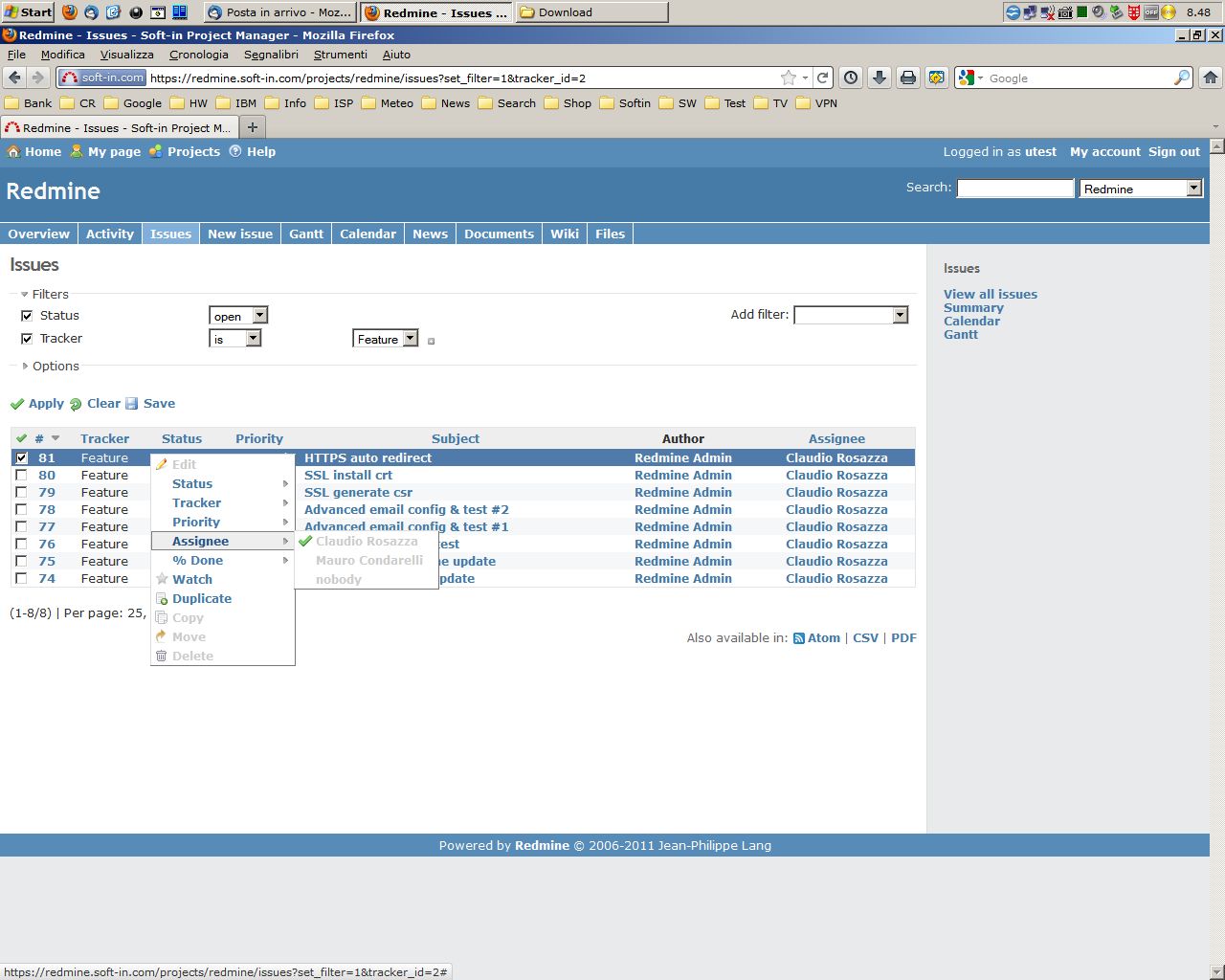Open the % Done submenu in context menu
The height and width of the screenshot is (980, 1225).
click(222, 560)
